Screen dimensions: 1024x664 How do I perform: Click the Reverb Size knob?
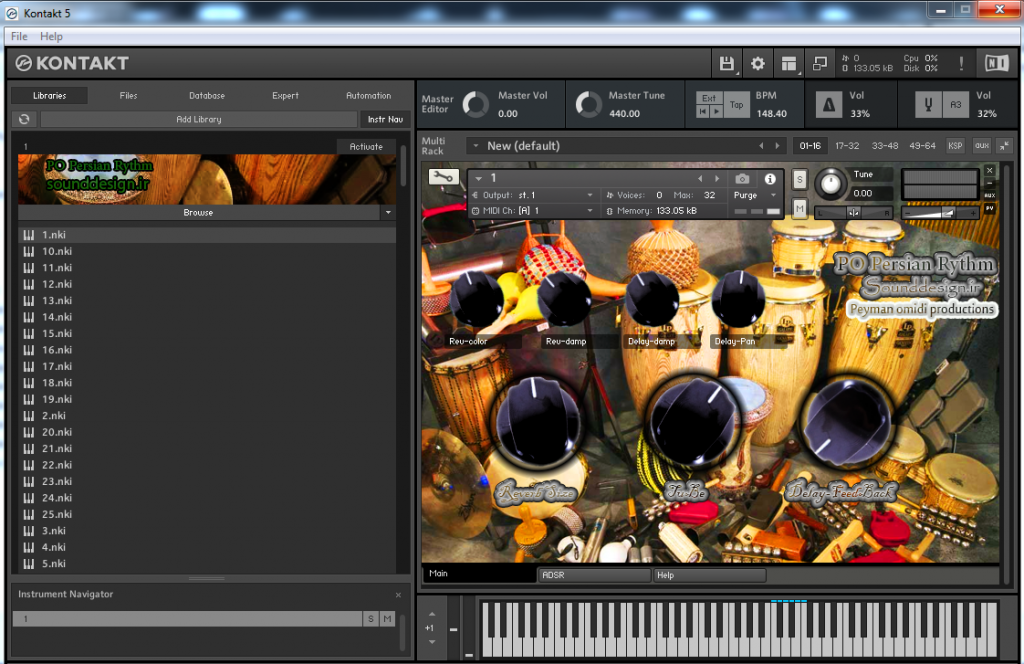tap(537, 424)
